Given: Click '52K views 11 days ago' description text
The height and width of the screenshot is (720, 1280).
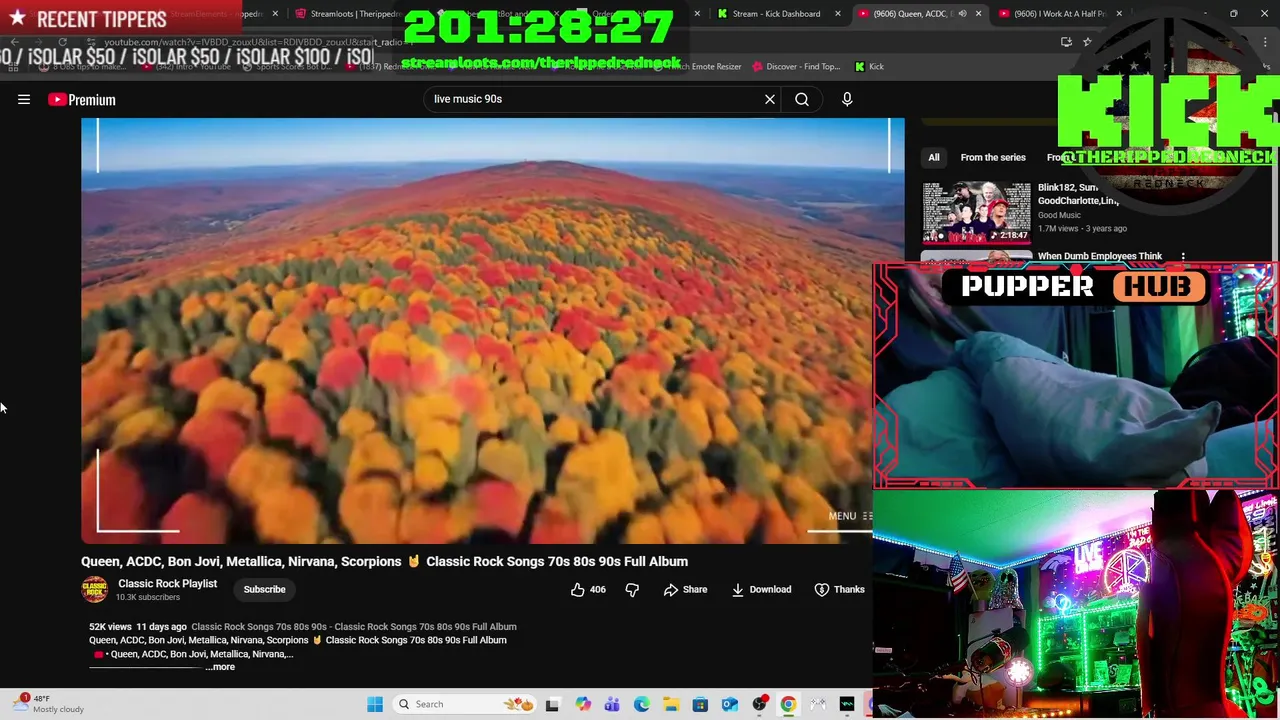Looking at the screenshot, I should click(138, 627).
